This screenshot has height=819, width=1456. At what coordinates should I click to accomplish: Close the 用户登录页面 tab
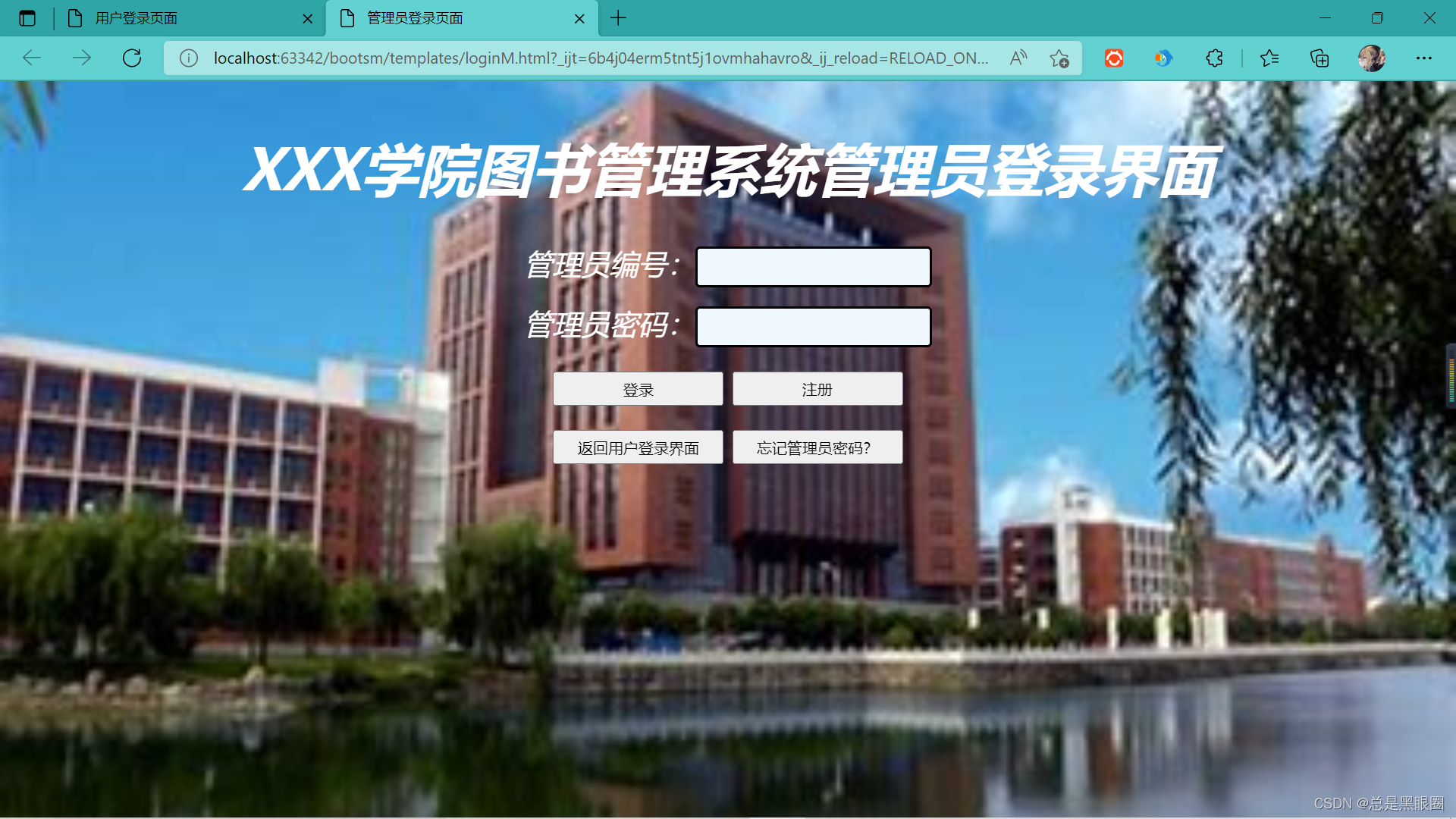[308, 19]
